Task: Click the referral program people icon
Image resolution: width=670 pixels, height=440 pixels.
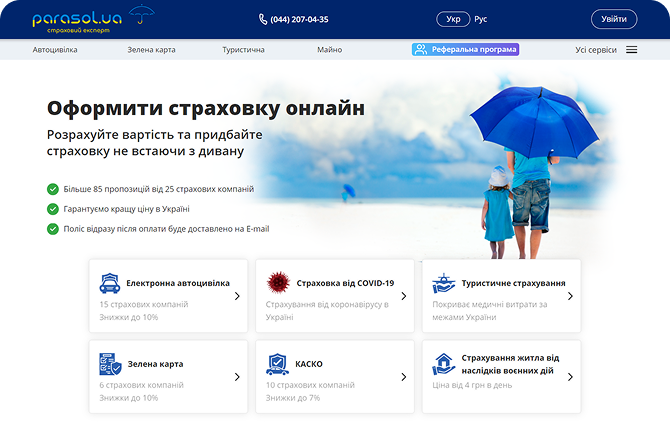Action: 420,50
